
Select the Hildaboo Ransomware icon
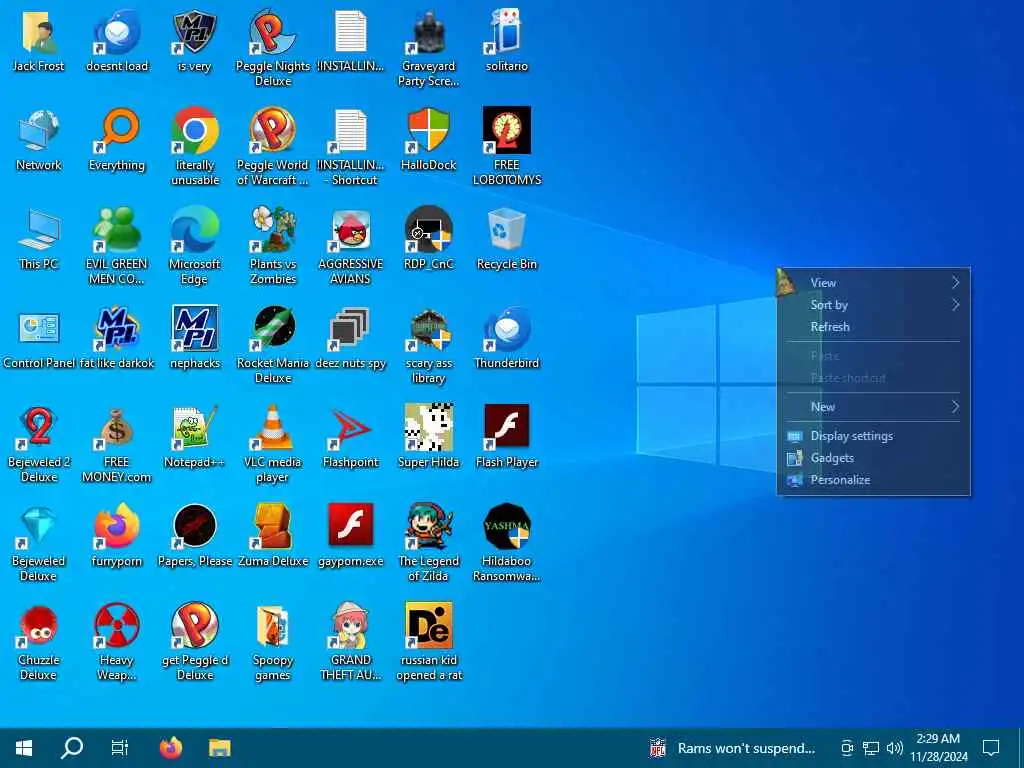[x=507, y=526]
